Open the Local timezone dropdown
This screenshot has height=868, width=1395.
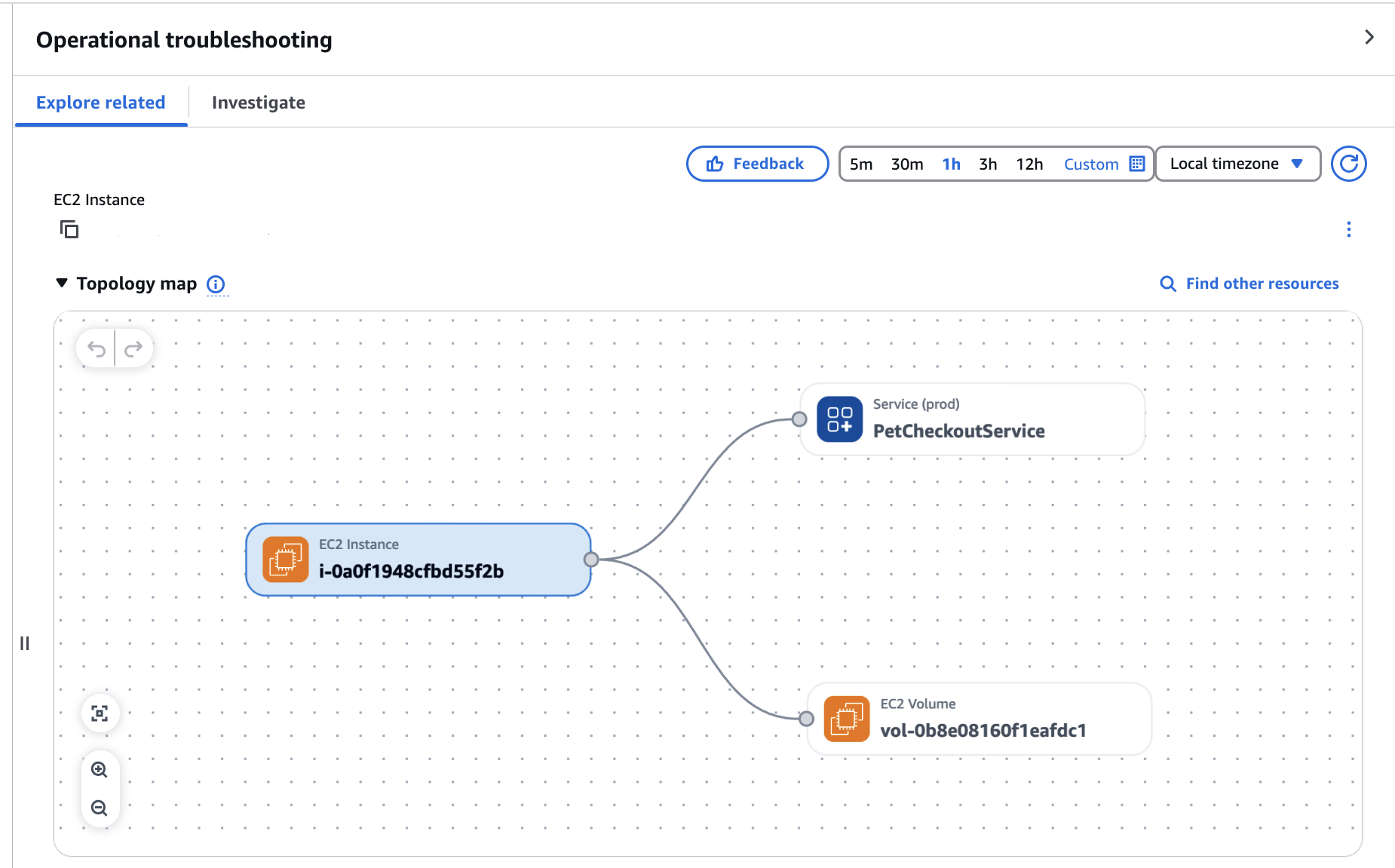[1237, 164]
